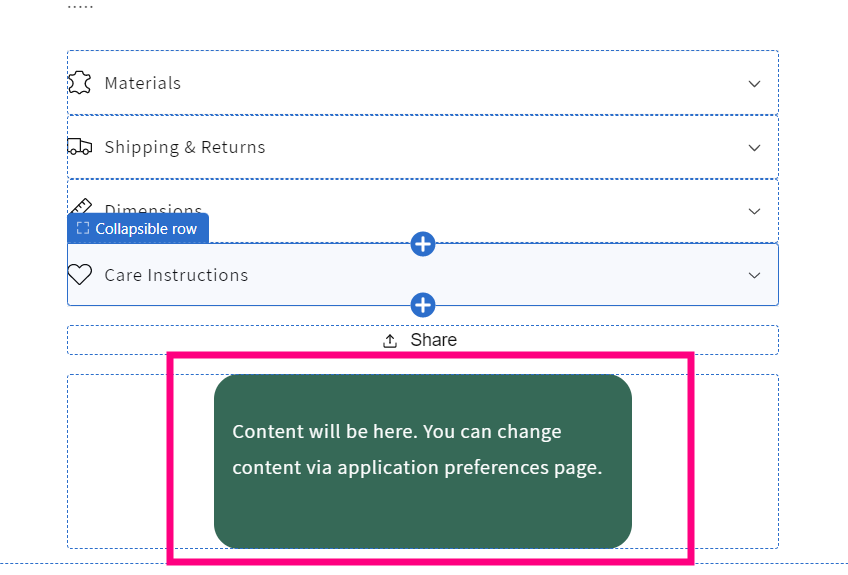Viewport: 848px width, 575px height.
Task: Select the Shipping & Returns title
Action: 185,147
